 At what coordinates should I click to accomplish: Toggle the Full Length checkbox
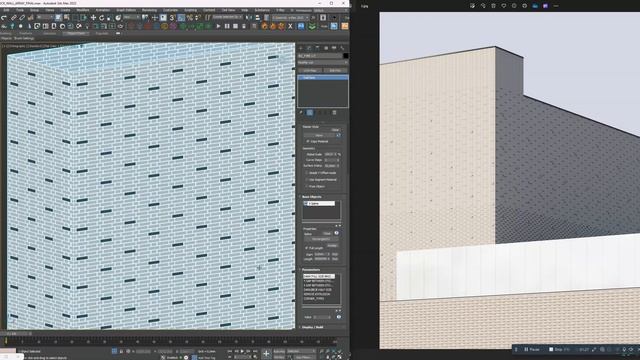coord(307,248)
